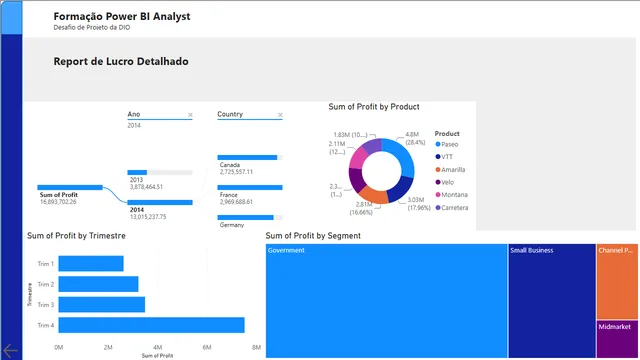Screen dimensions: 640x360
Task: Select the Small Business treemap tile
Action: (x=552, y=301)
